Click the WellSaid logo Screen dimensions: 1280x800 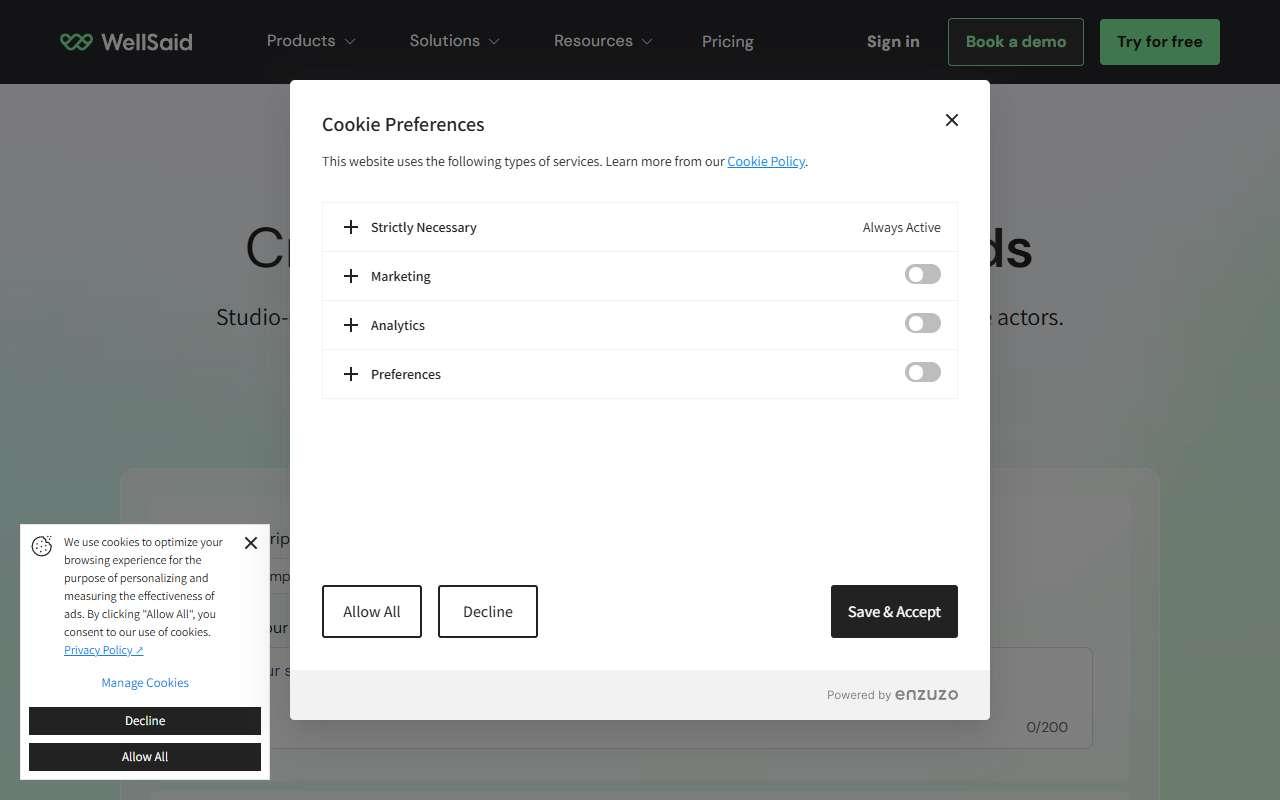coord(126,42)
